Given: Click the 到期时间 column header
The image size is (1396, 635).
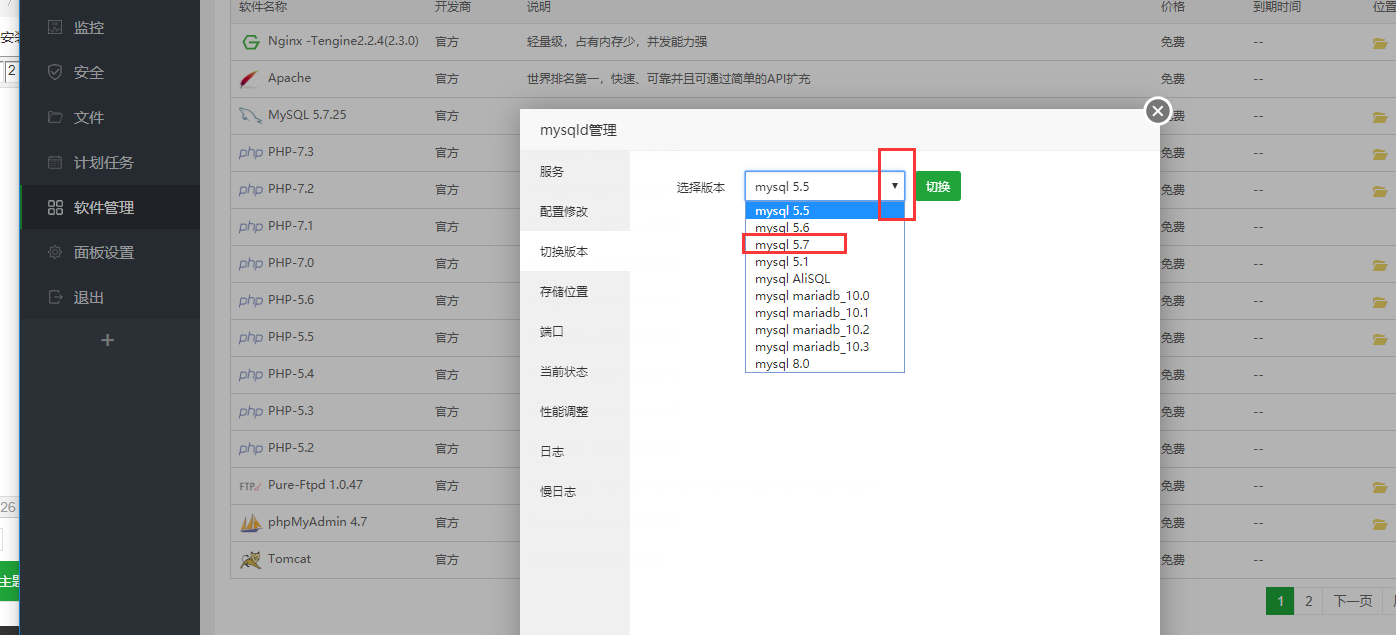Looking at the screenshot, I should pos(1277,7).
